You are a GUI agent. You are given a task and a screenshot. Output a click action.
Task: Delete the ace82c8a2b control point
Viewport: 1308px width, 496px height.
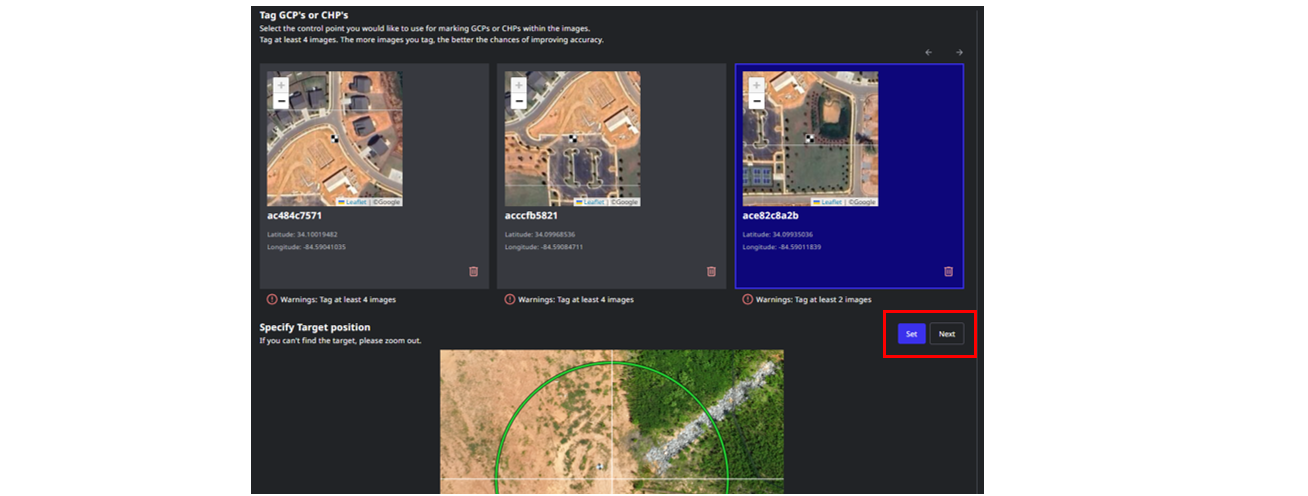point(948,271)
